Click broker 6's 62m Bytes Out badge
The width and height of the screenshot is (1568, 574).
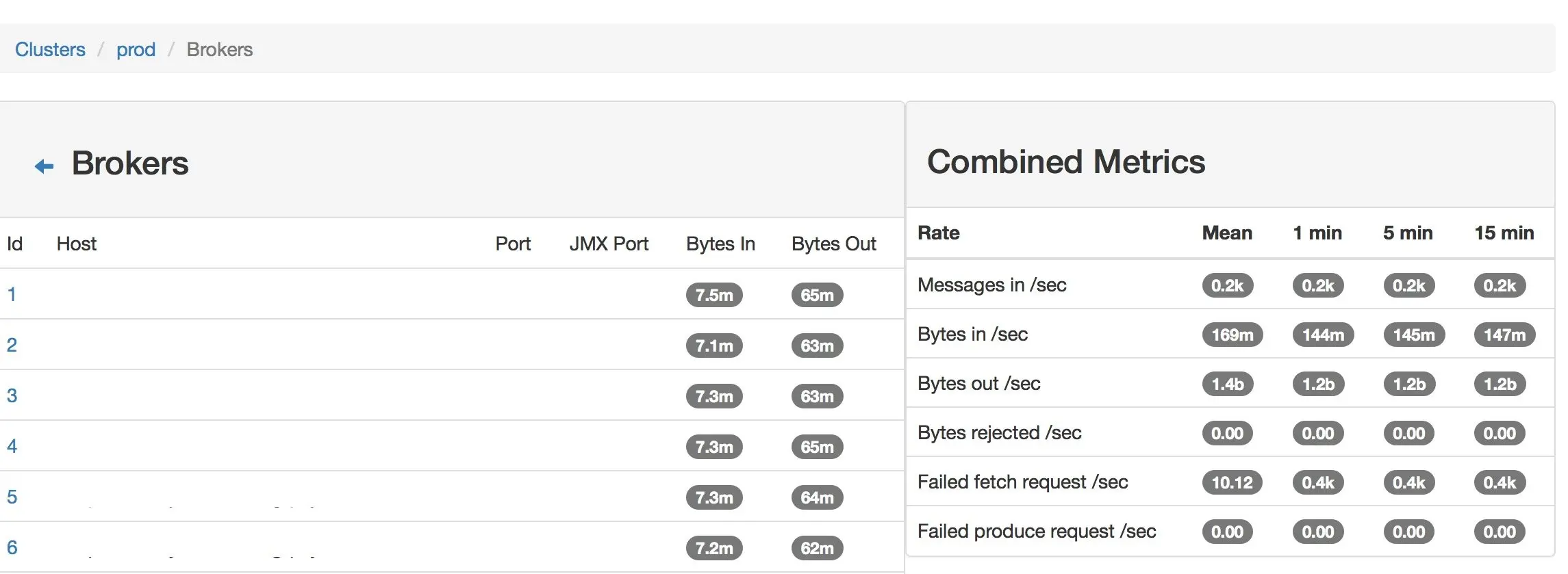pyautogui.click(x=817, y=548)
